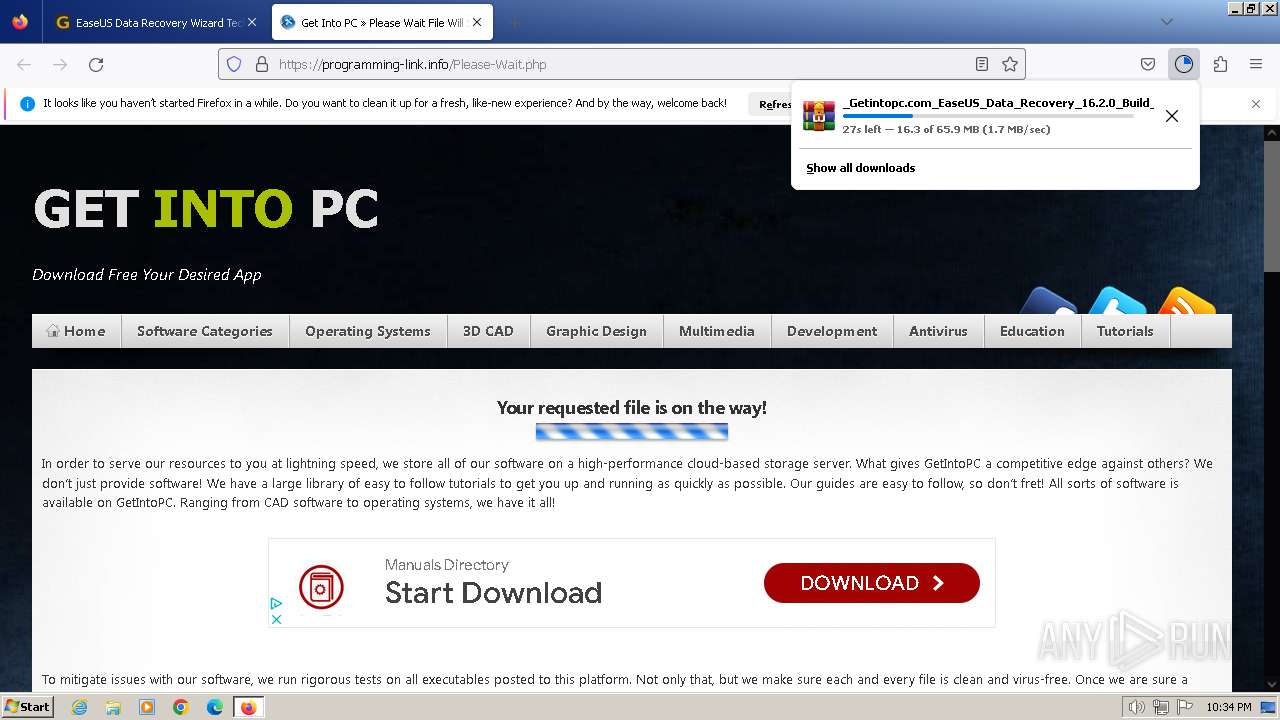Open tracking protection shield icon
1280x720 pixels.
pyautogui.click(x=234, y=64)
